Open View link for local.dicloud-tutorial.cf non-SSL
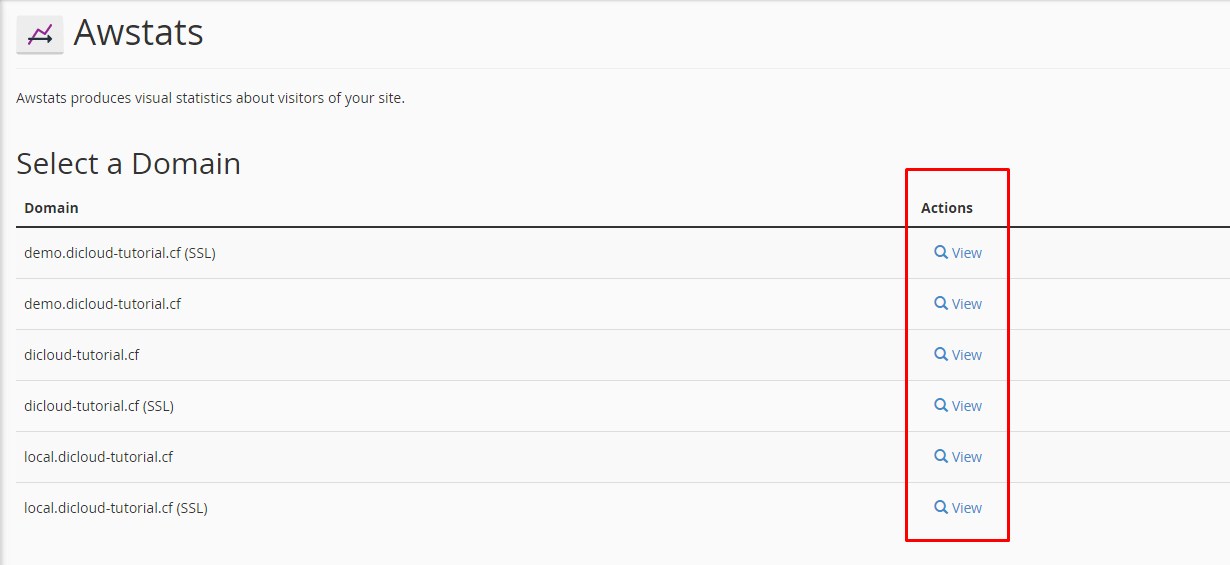The height and width of the screenshot is (565, 1230). 966,457
